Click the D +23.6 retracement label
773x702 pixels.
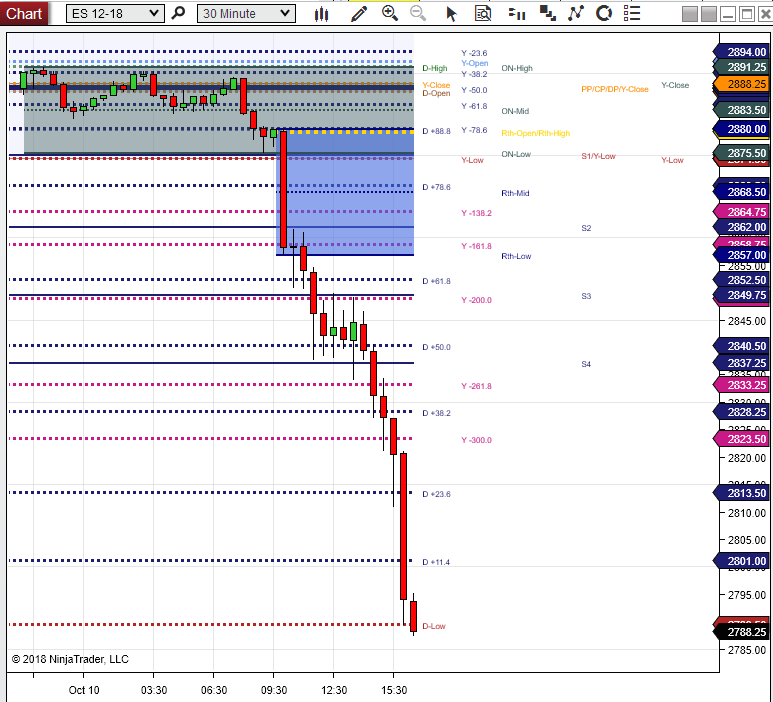(x=436, y=494)
